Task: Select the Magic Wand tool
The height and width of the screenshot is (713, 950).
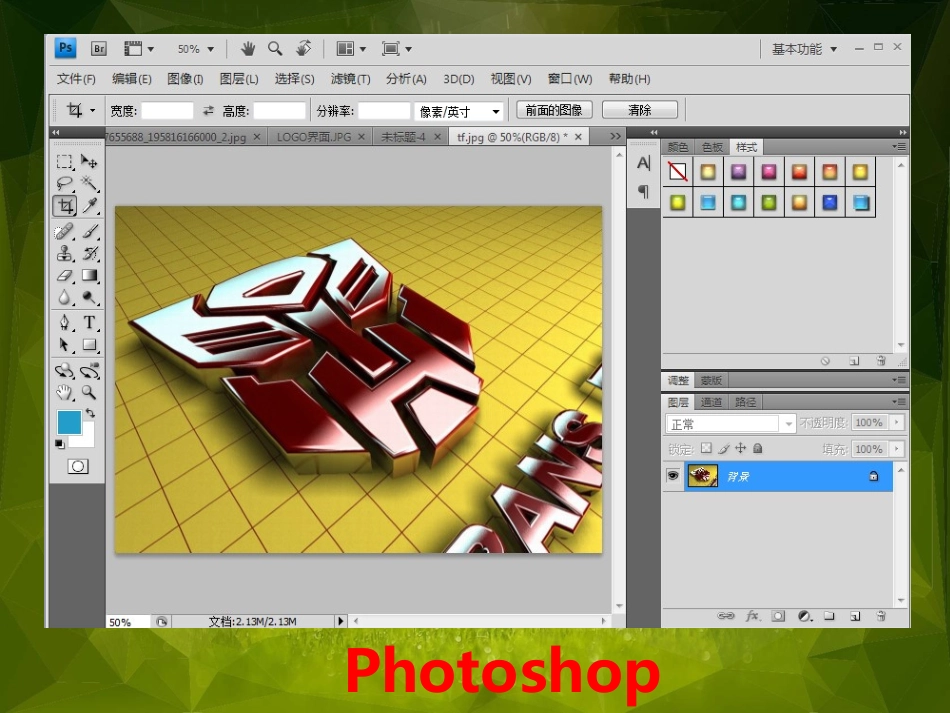Action: [90, 183]
